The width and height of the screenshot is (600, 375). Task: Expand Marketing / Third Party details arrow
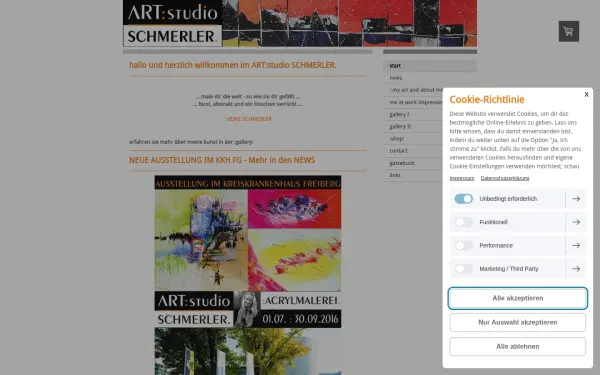[576, 269]
